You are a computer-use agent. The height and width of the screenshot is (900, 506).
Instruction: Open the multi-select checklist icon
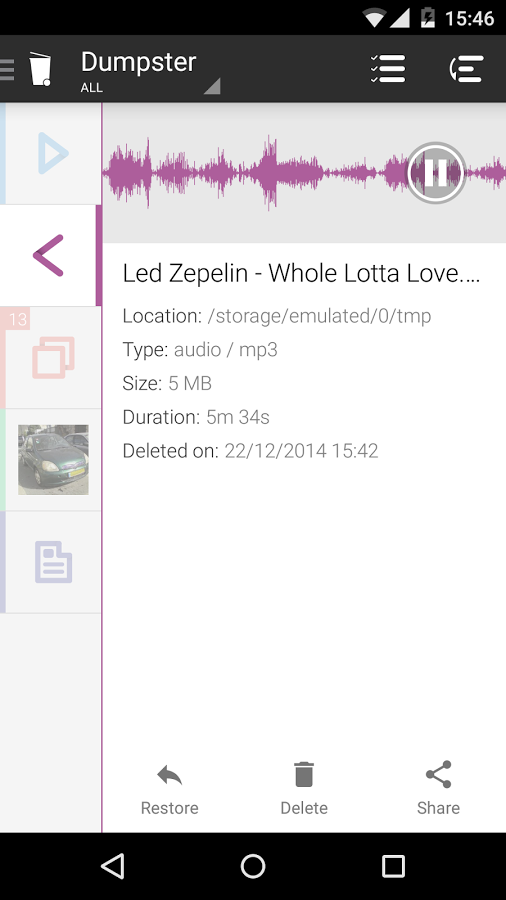click(388, 69)
